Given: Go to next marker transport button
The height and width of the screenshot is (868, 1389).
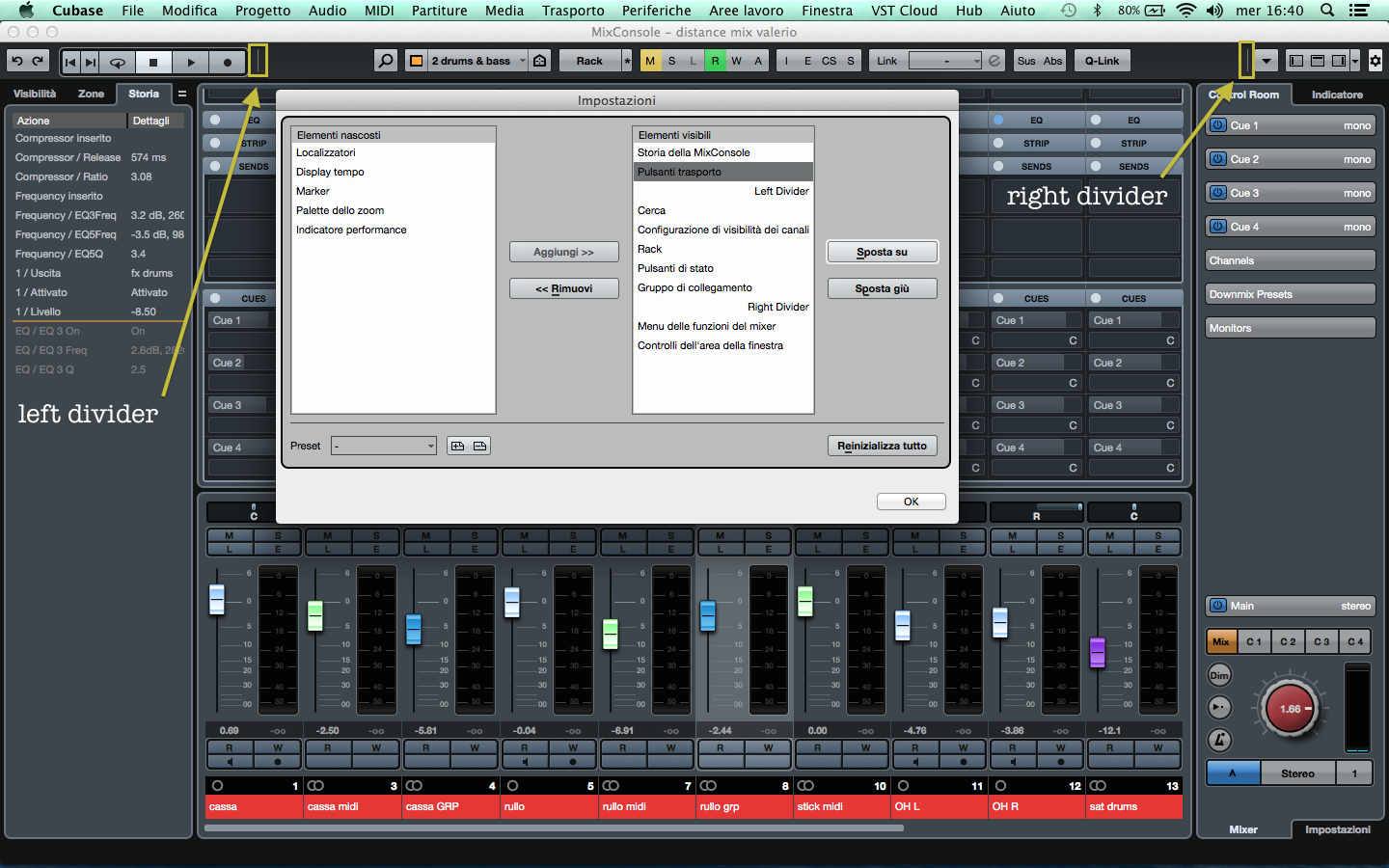Looking at the screenshot, I should (x=90, y=62).
